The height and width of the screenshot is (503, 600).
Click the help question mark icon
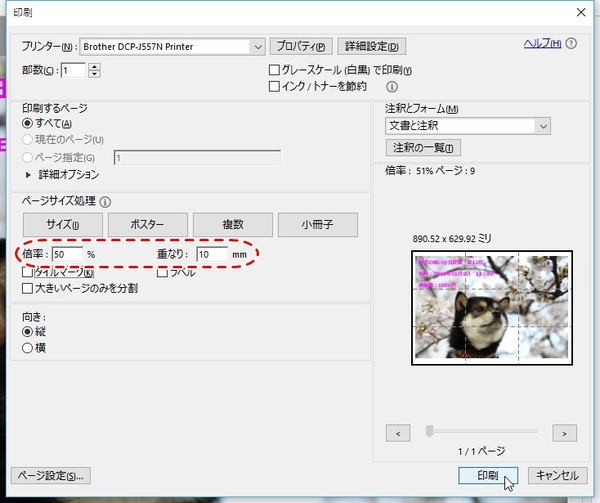coord(571,44)
